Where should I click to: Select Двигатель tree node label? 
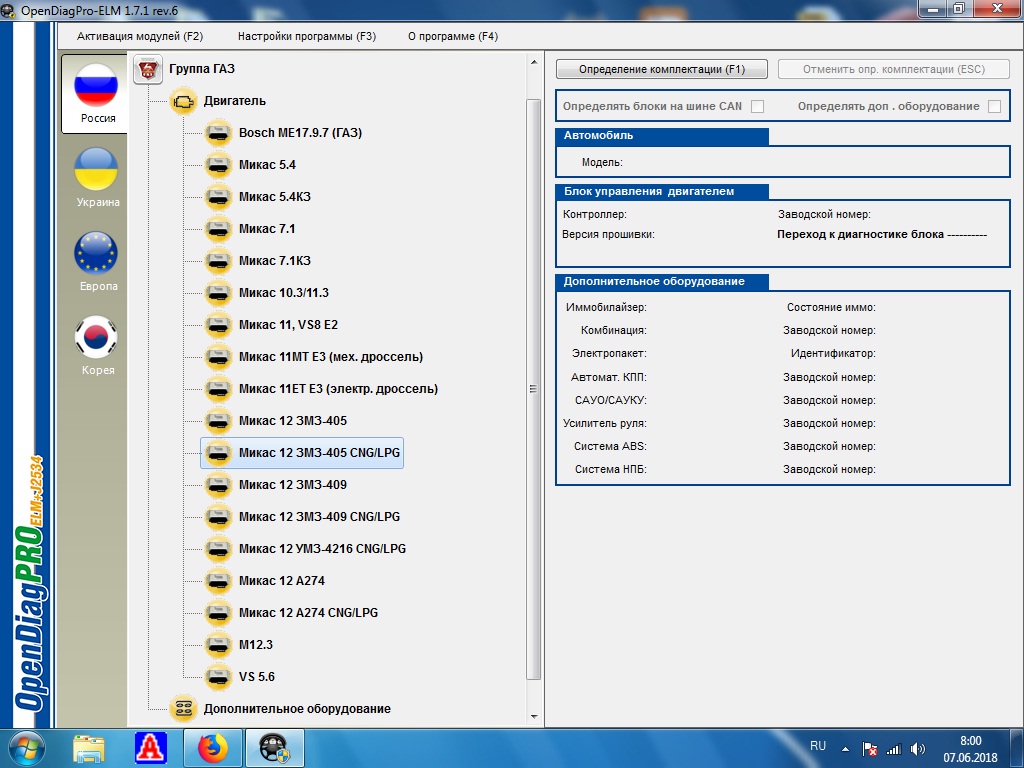coord(234,101)
